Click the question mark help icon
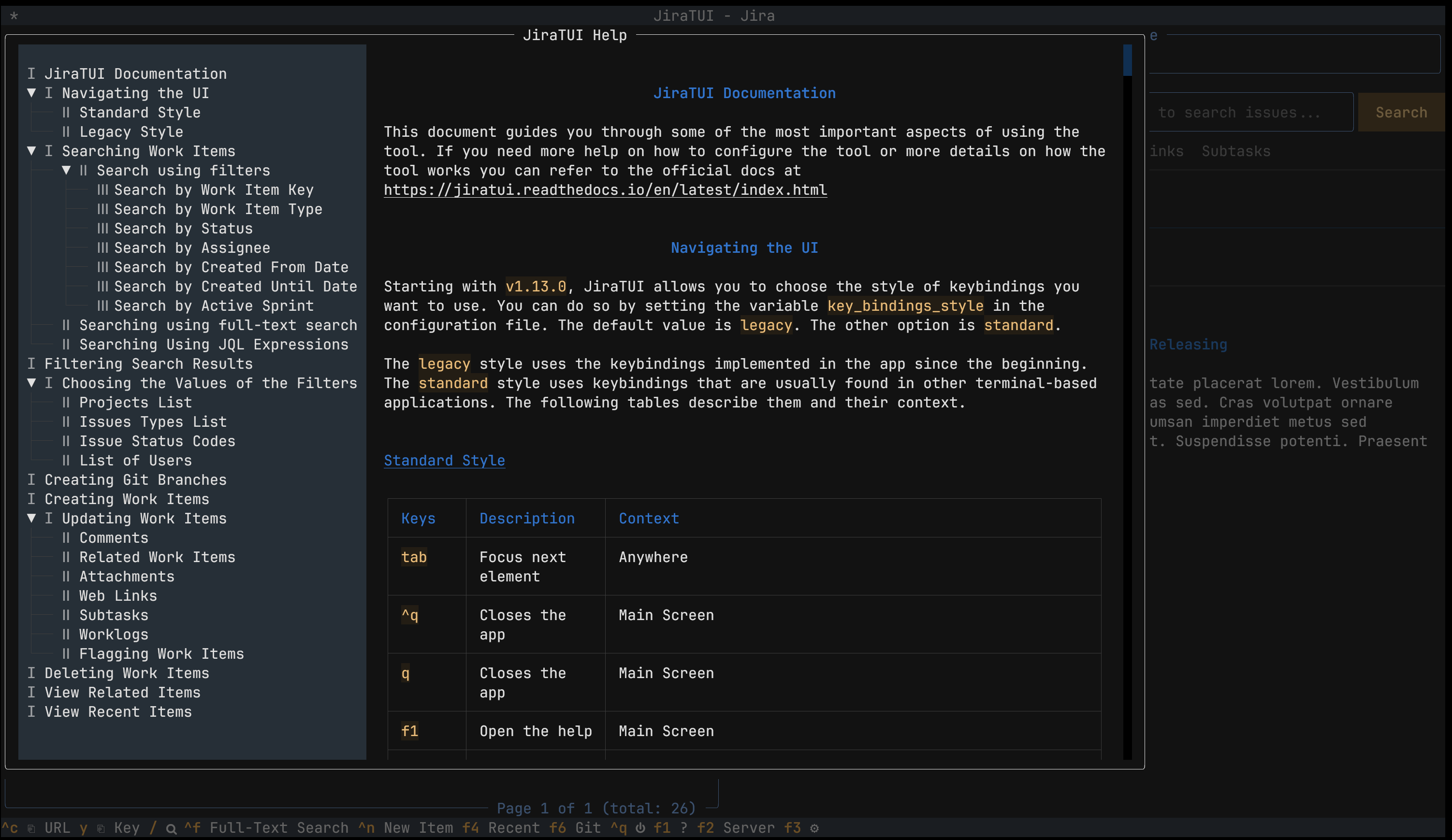The image size is (1452, 840). click(683, 828)
